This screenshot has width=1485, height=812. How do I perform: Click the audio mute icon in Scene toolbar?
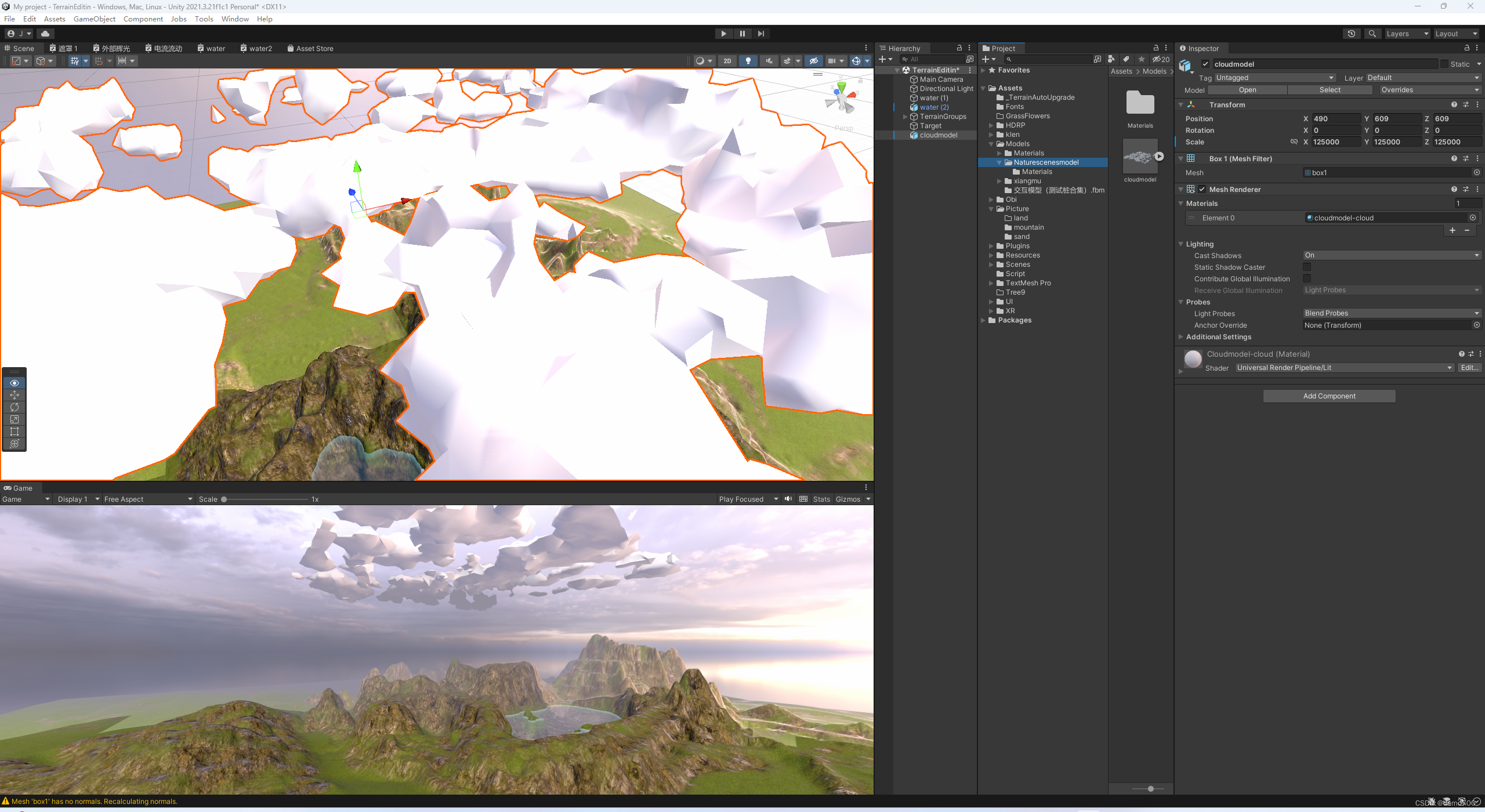[x=769, y=60]
